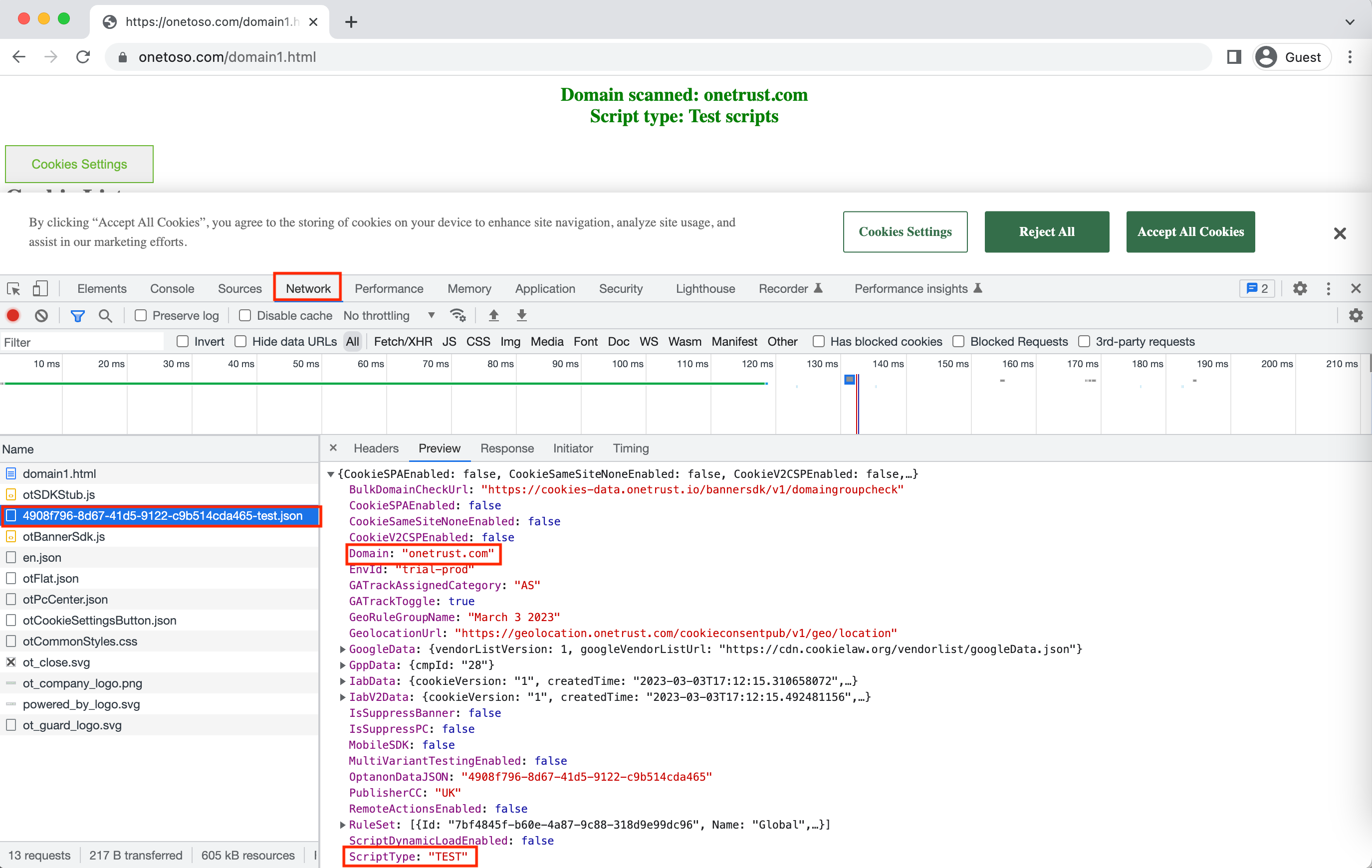The image size is (1372, 868).
Task: Open DevTools settings gear
Action: tap(1300, 289)
